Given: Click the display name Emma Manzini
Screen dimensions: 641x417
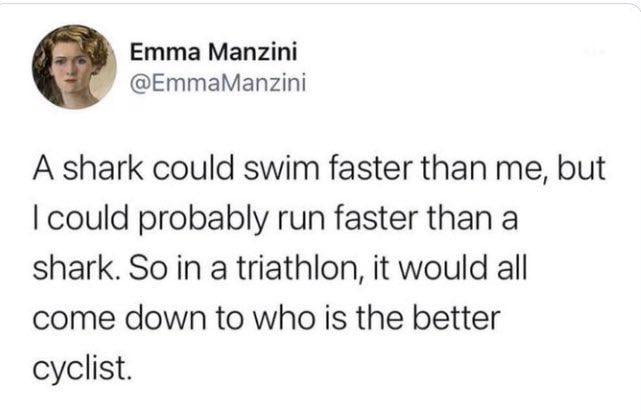Looking at the screenshot, I should [x=213, y=52].
